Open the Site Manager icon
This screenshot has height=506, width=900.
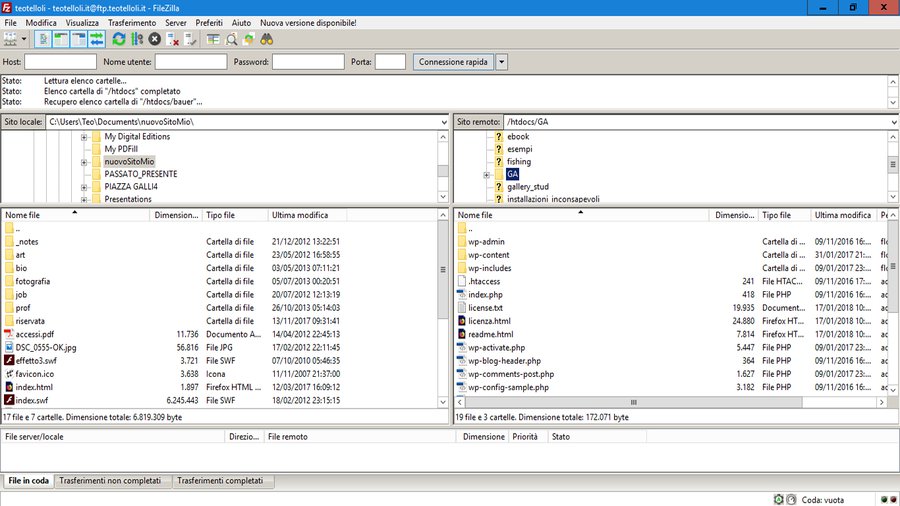(x=11, y=39)
